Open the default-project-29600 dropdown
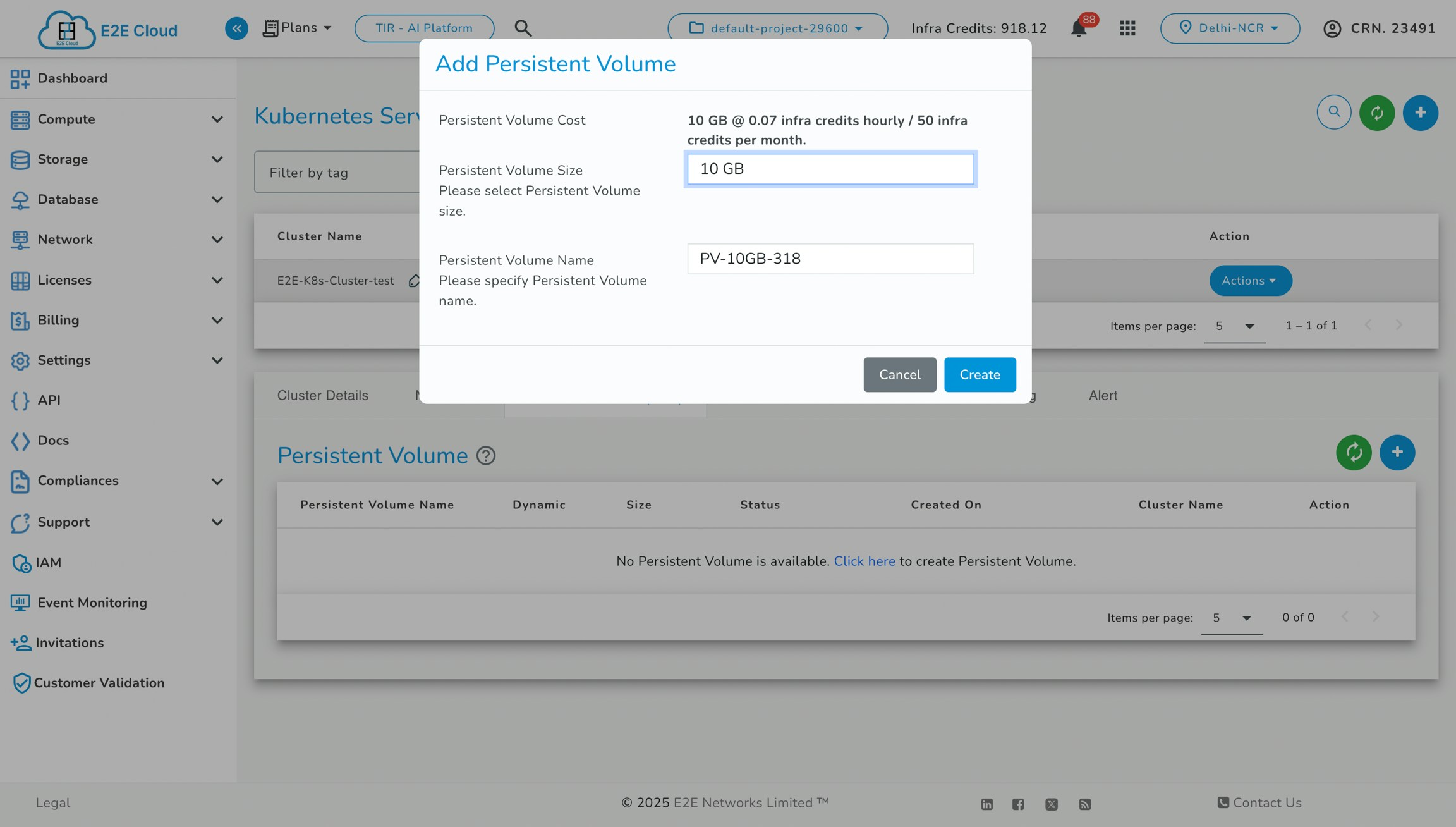Screen dimensions: 1456x827 (777, 28)
